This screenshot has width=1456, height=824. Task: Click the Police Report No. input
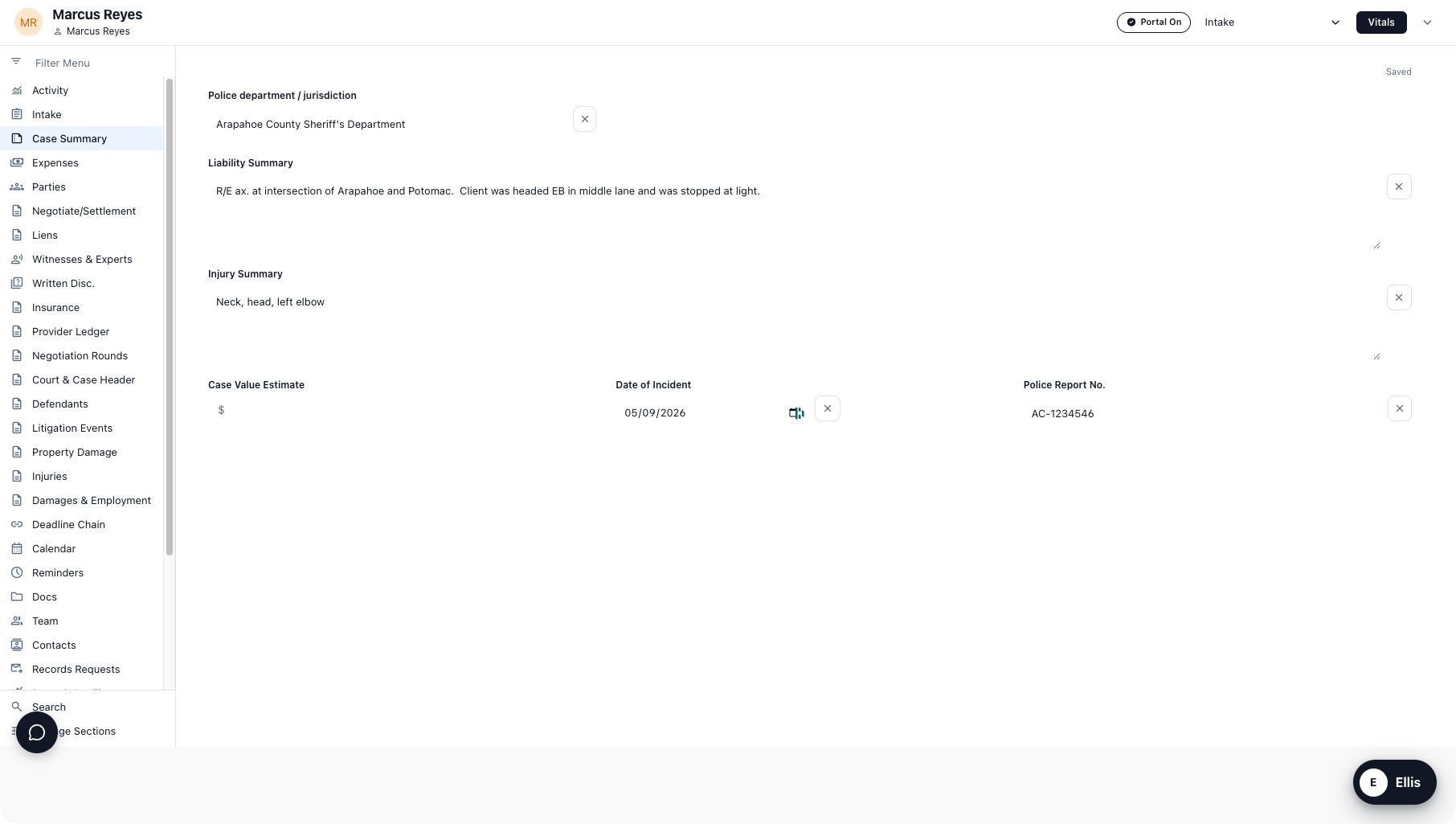(x=1201, y=413)
